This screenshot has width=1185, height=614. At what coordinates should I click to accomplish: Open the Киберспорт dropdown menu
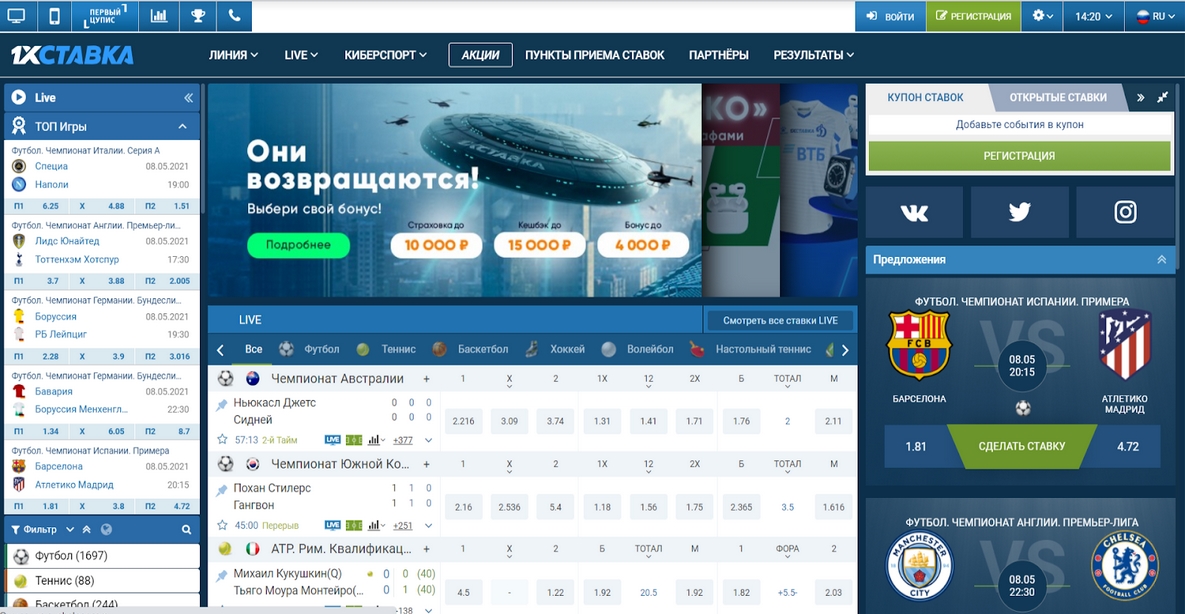coord(385,55)
